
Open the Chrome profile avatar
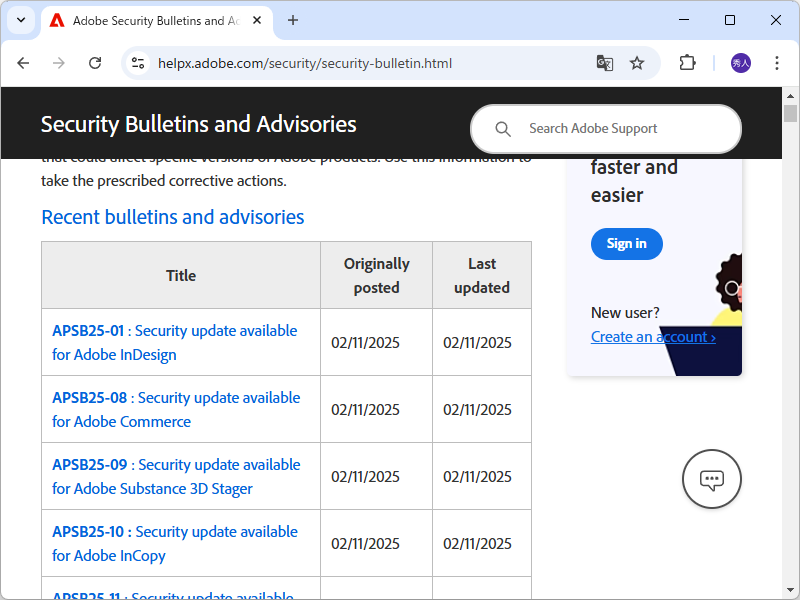(740, 63)
